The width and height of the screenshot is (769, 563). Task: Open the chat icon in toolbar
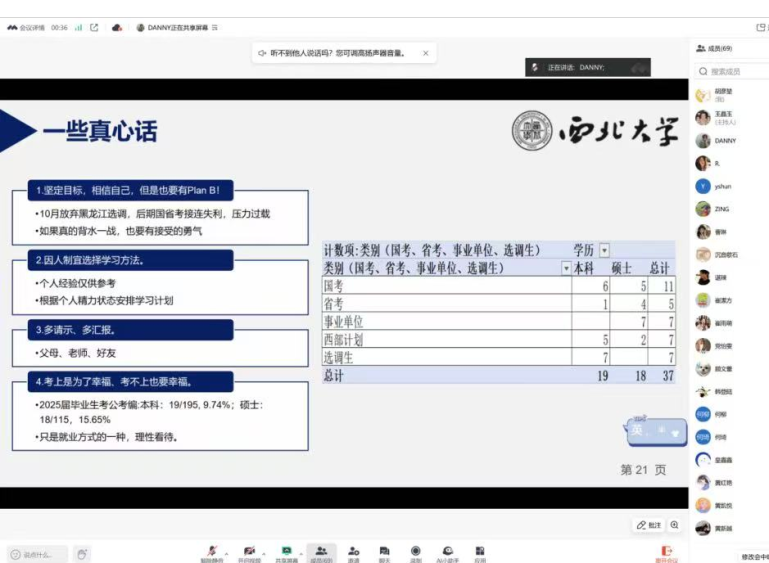(384, 551)
